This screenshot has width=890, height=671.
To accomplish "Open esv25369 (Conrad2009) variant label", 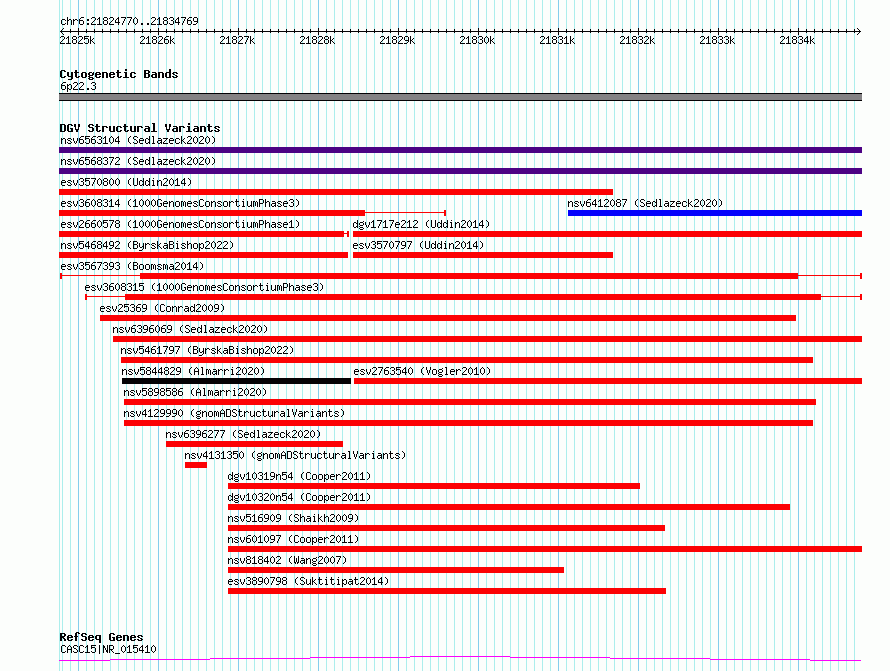I will click(162, 308).
